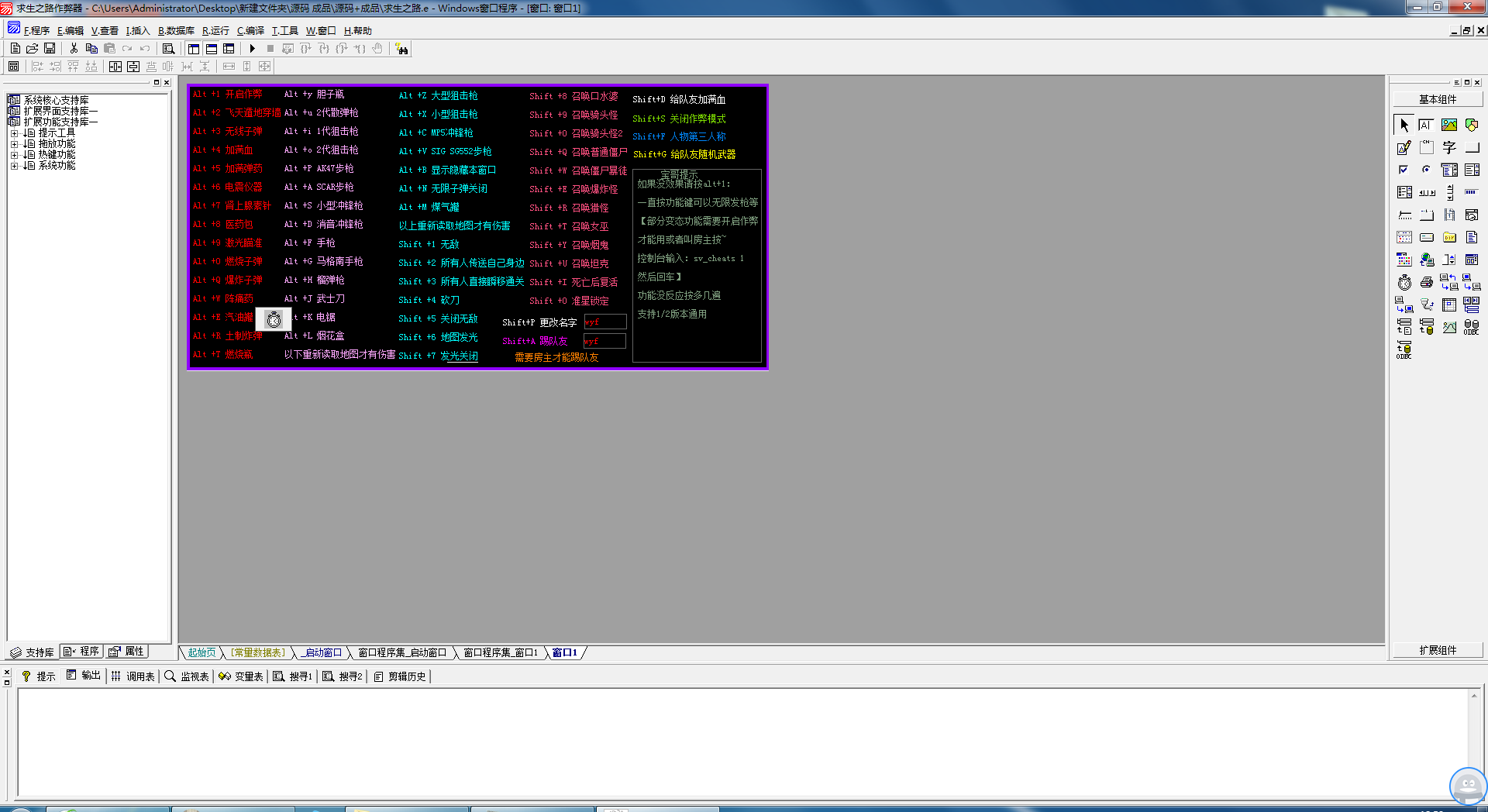Click the Save toolbar icon
The width and height of the screenshot is (1488, 812).
pos(50,48)
